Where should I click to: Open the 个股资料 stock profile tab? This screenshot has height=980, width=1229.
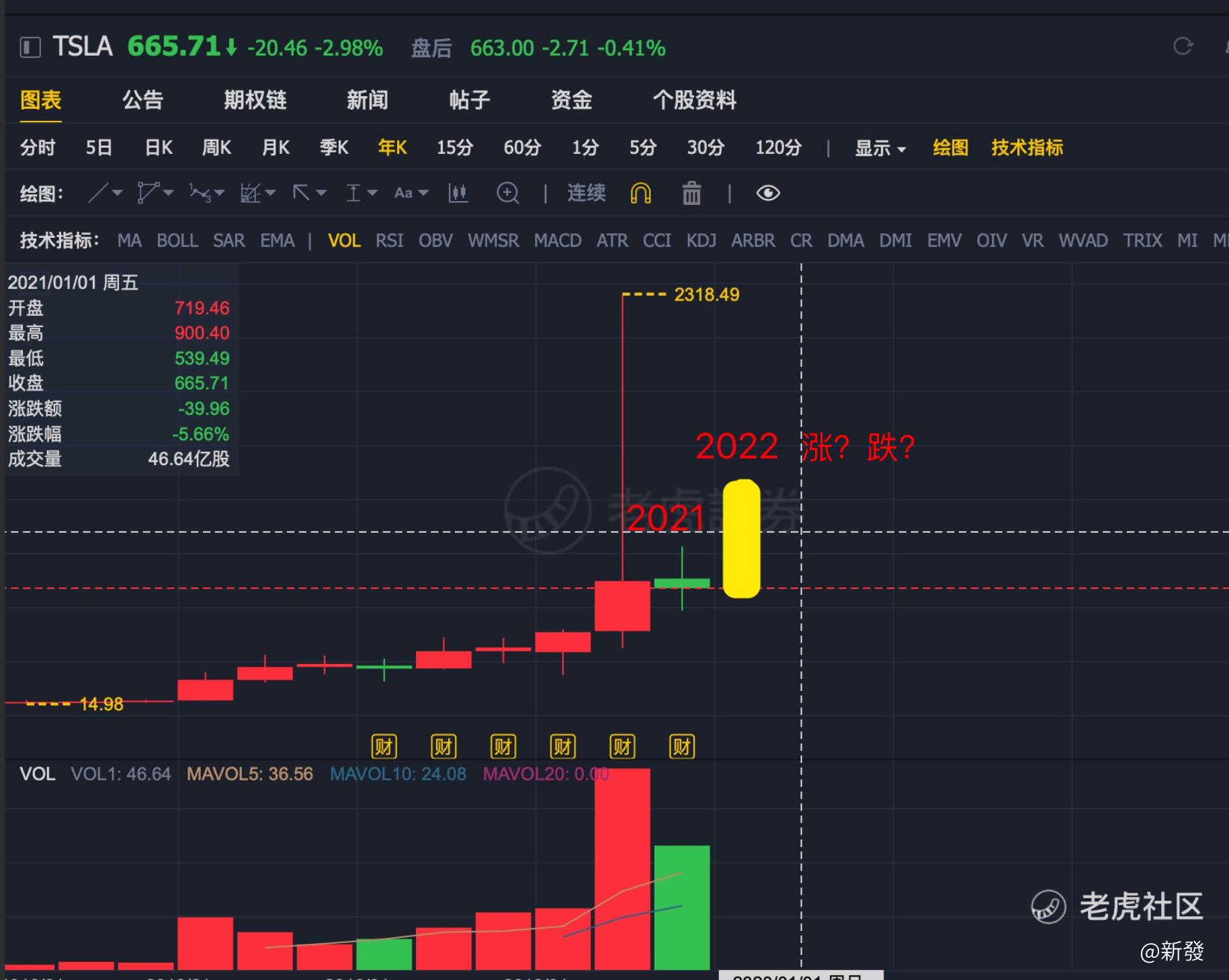(695, 100)
